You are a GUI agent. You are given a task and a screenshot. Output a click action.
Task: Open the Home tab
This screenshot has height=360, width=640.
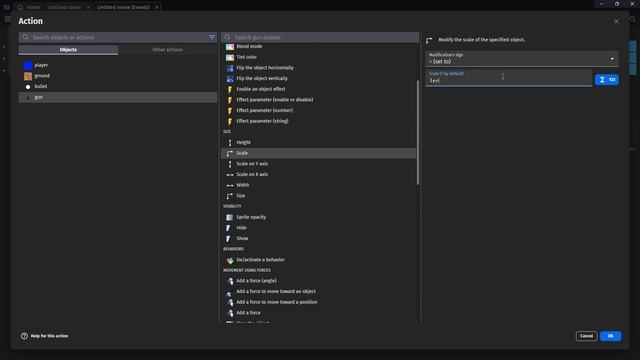coord(29,7)
